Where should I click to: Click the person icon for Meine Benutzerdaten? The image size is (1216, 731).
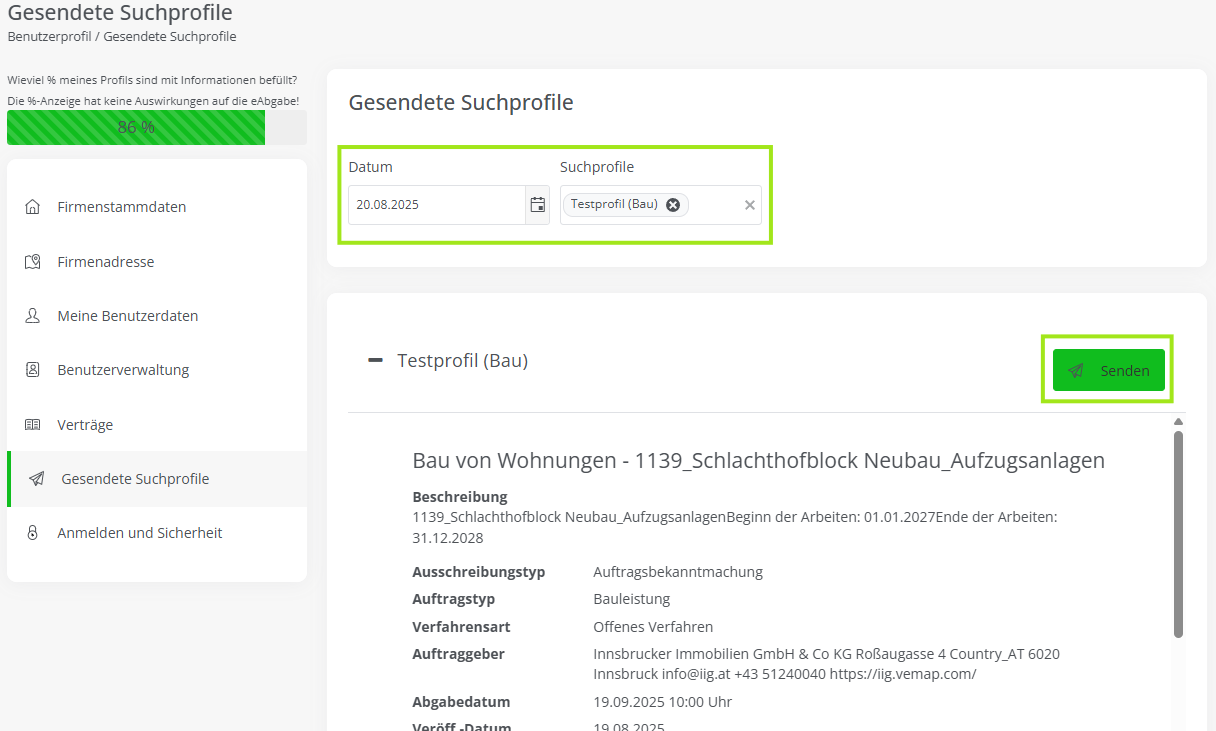[33, 316]
